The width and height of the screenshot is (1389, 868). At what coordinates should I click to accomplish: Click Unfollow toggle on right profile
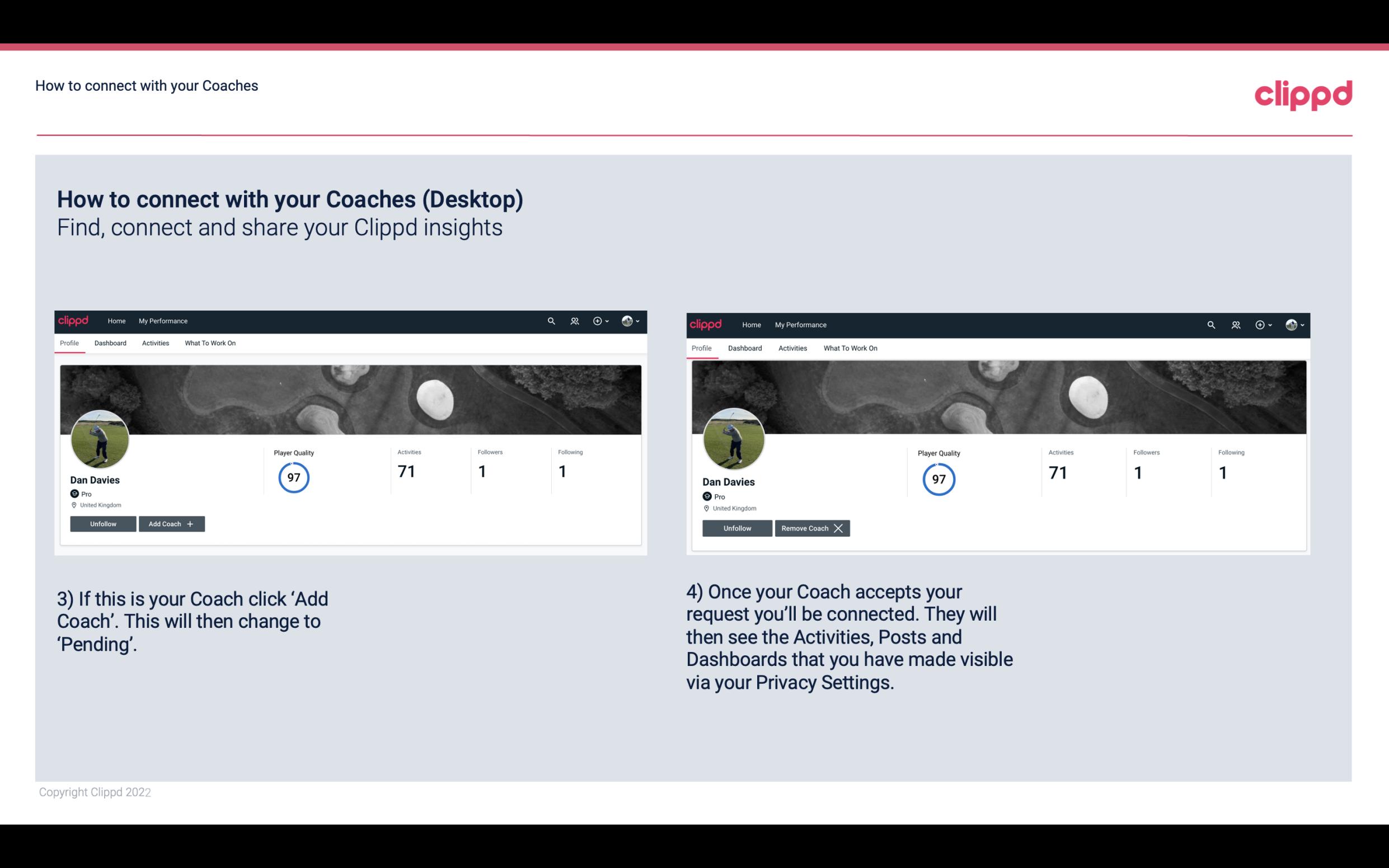point(738,528)
